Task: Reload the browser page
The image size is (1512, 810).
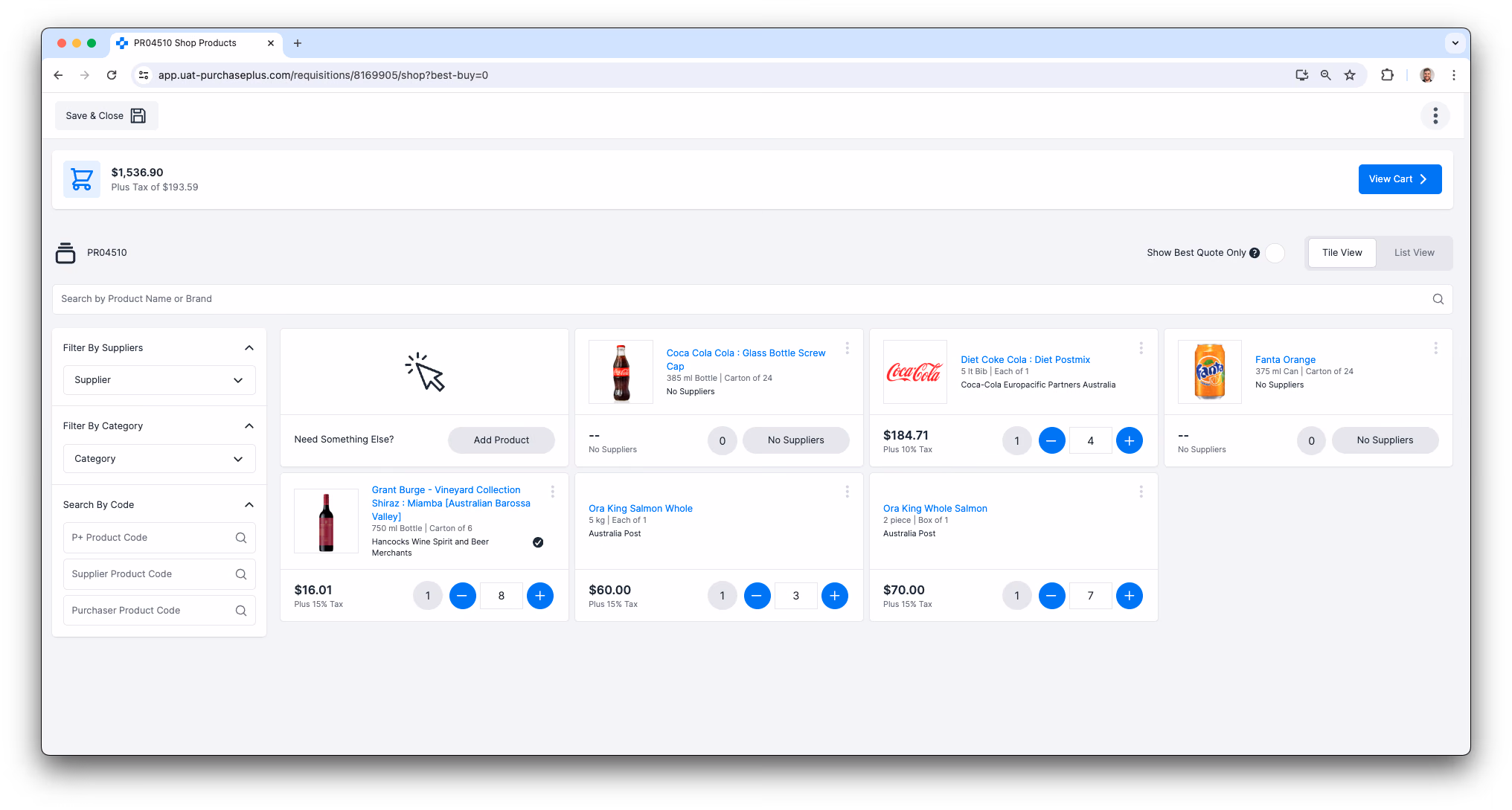Action: click(x=112, y=75)
